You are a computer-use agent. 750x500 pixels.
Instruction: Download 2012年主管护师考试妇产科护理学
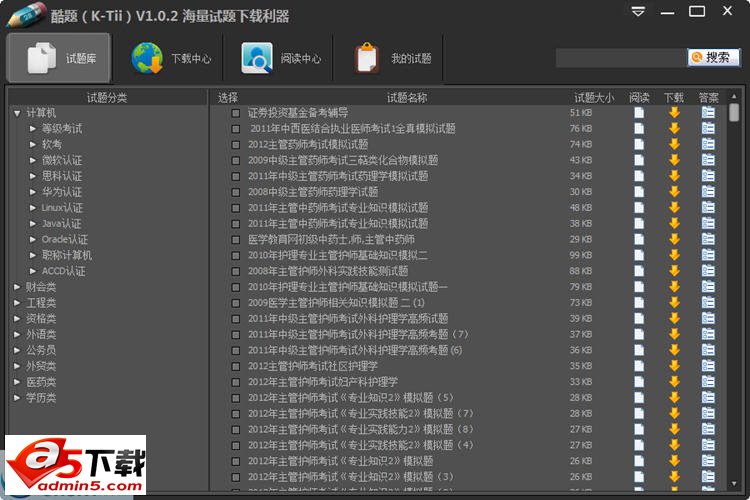[674, 382]
